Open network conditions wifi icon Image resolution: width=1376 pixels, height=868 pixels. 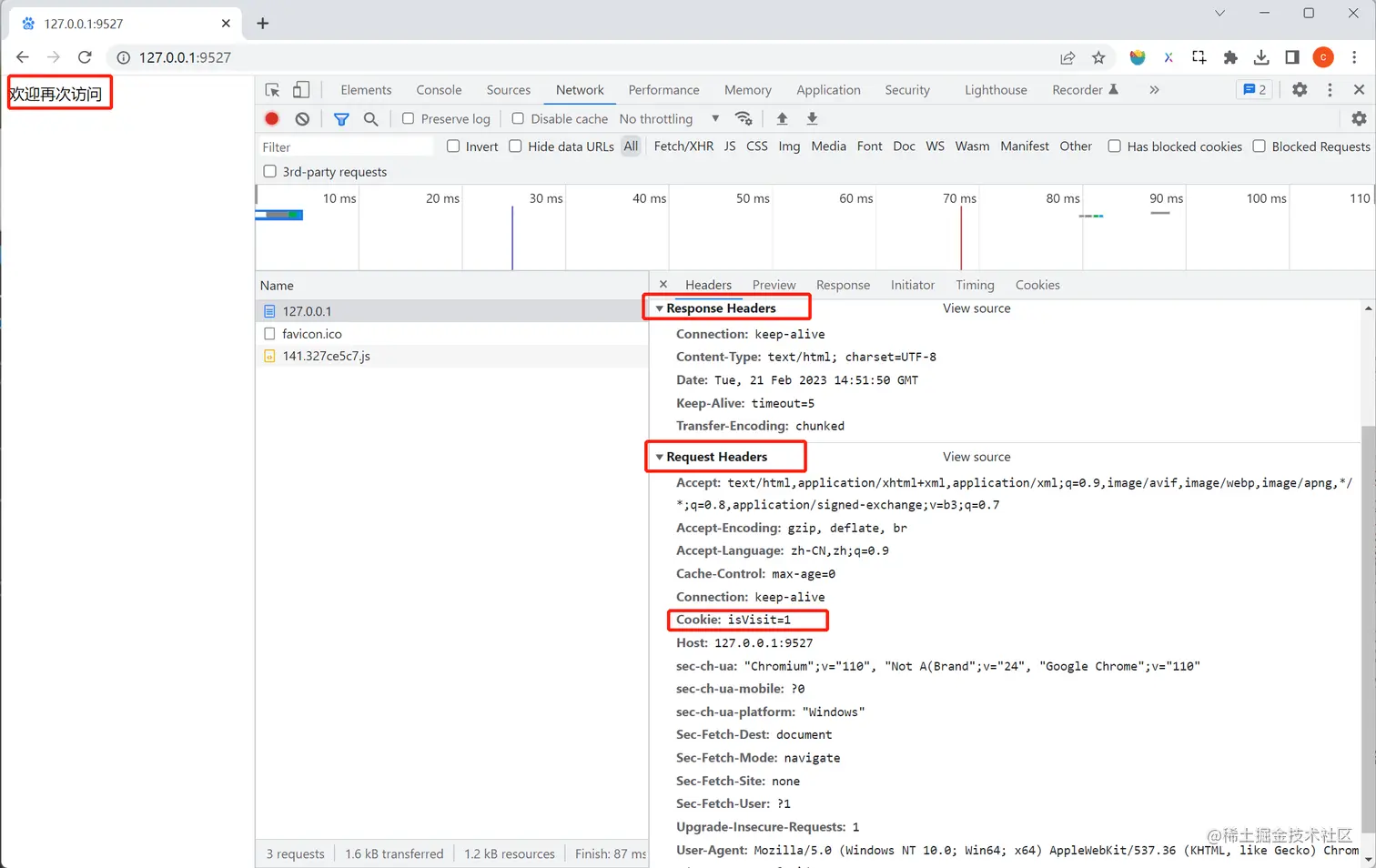point(744,119)
